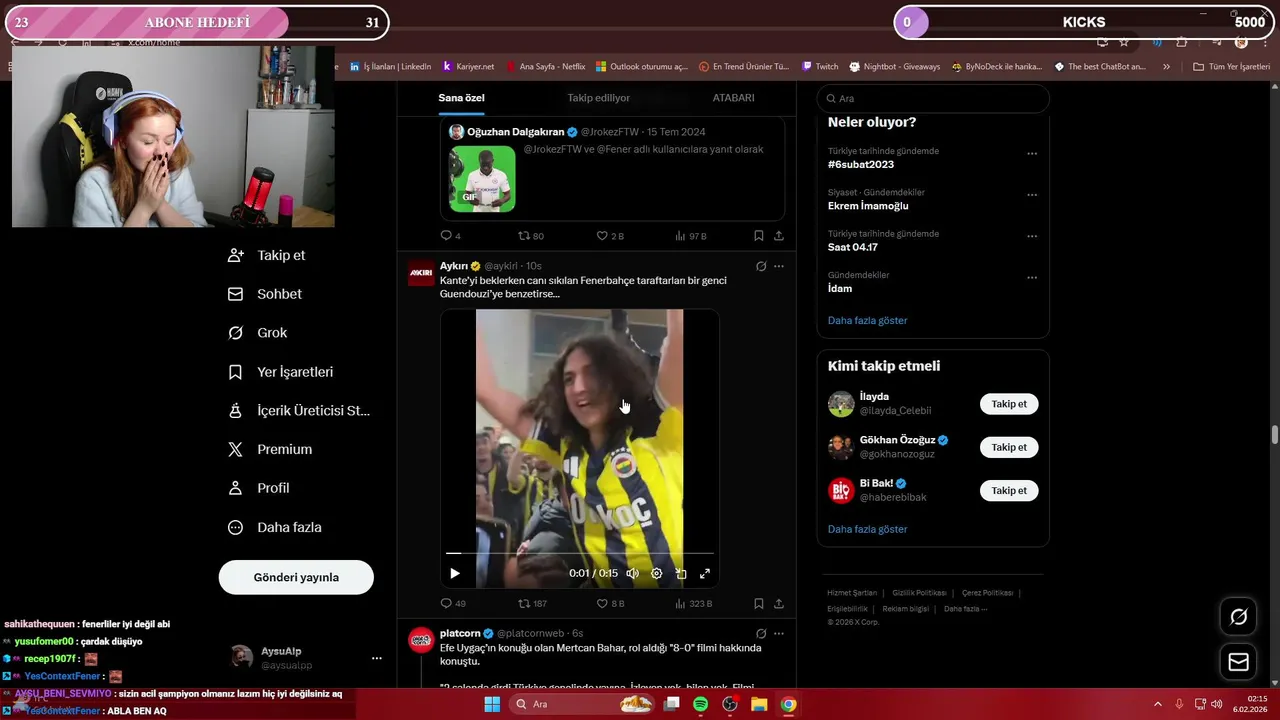1280x720 pixels.
Task: Open OBS Studio from taskbar
Action: coord(730,704)
